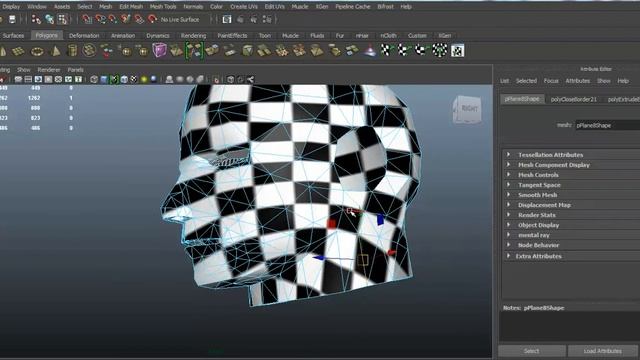Open the Focus menu in Attribute Editor
Viewport: 640px width, 360px height.
(551, 81)
